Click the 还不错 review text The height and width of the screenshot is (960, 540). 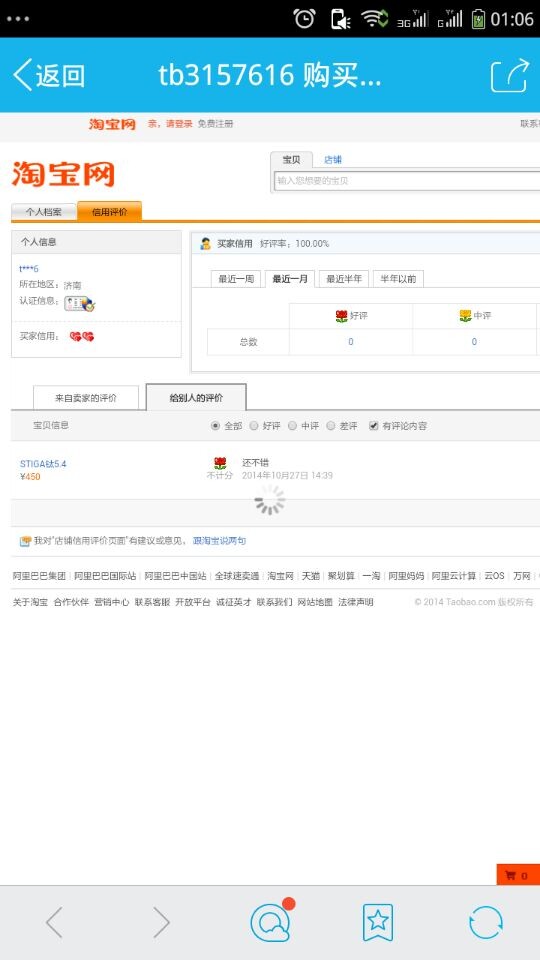(x=255, y=462)
